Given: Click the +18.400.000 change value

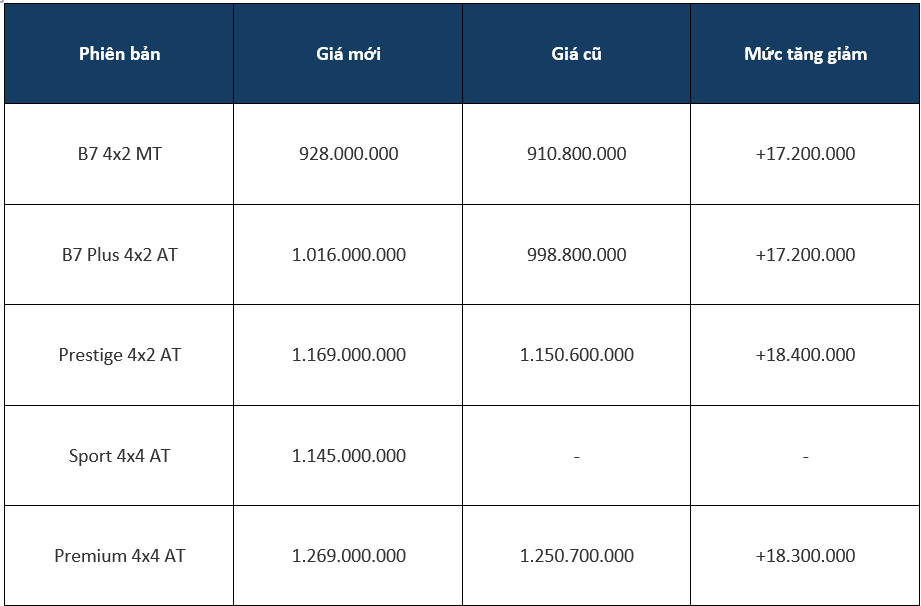Looking at the screenshot, I should 805,355.
